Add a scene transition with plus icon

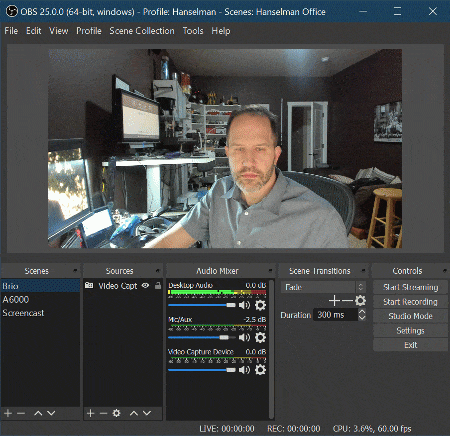pyautogui.click(x=334, y=301)
